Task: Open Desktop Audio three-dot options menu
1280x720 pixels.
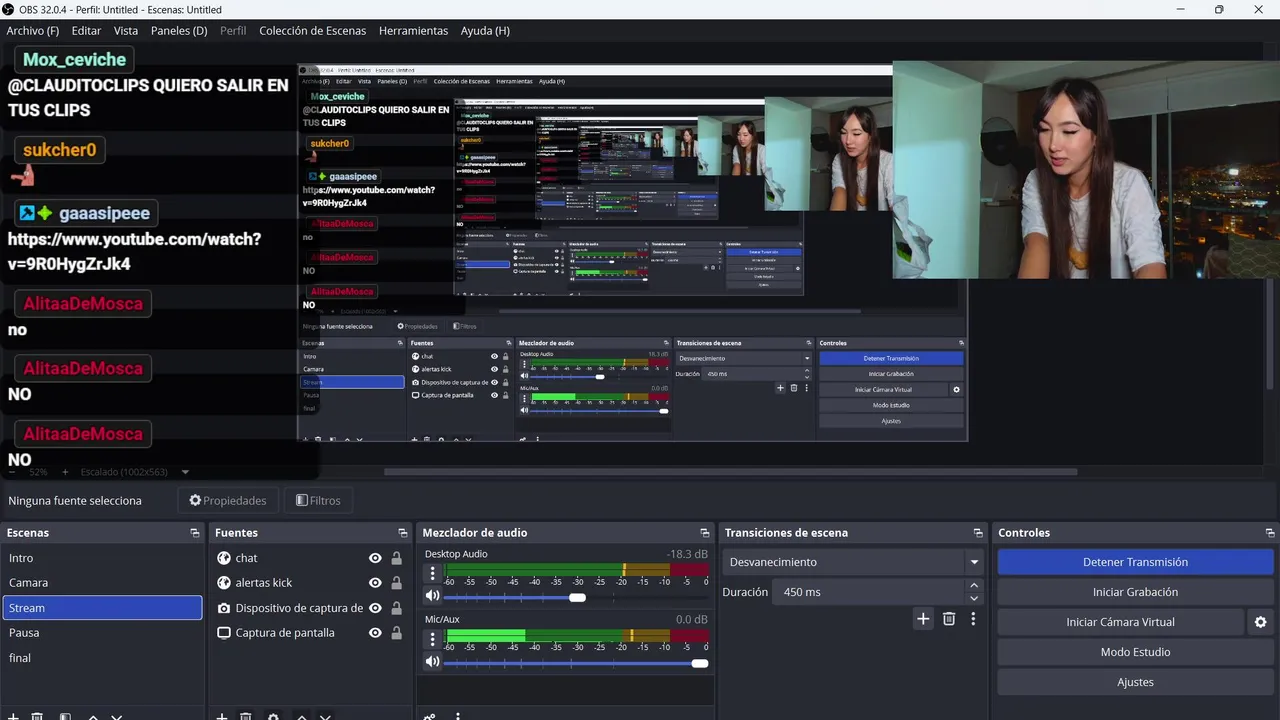Action: (432, 574)
